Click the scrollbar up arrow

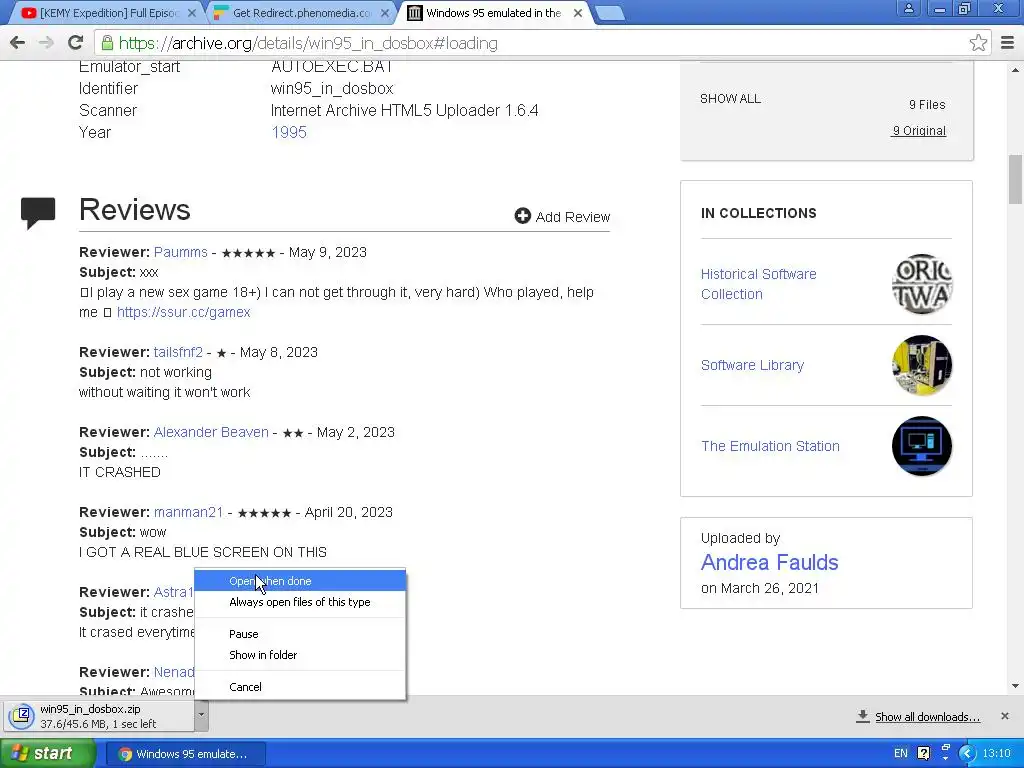[1016, 69]
